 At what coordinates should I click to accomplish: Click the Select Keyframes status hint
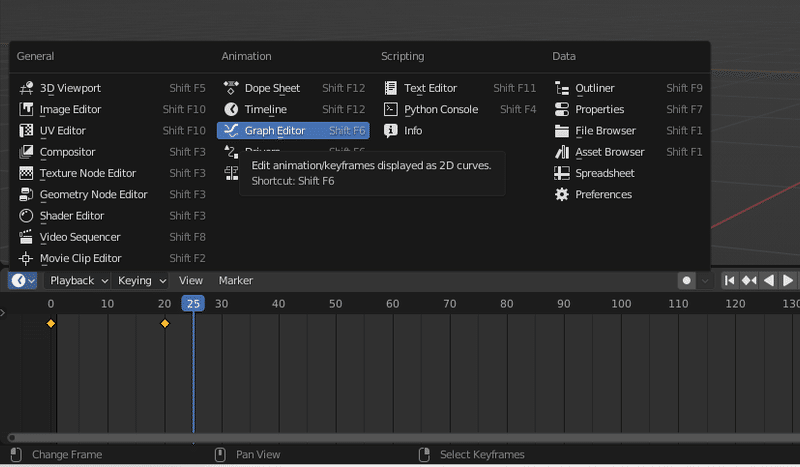[482, 454]
